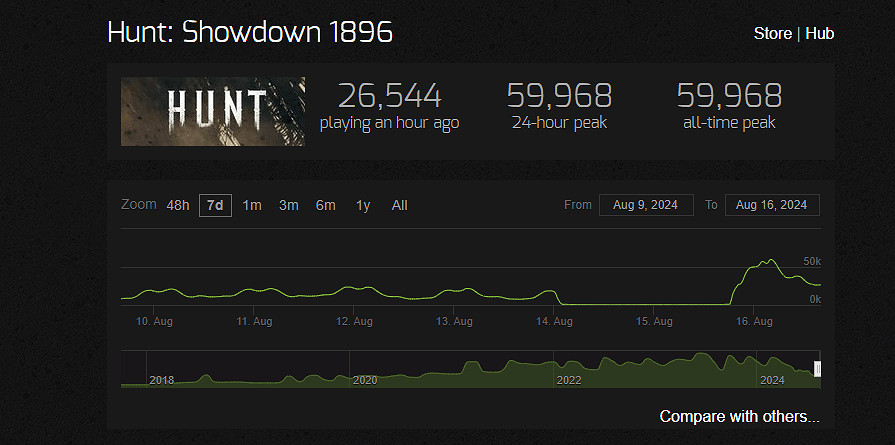Click the HUNT game banner image
895x445 pixels.
(213, 112)
